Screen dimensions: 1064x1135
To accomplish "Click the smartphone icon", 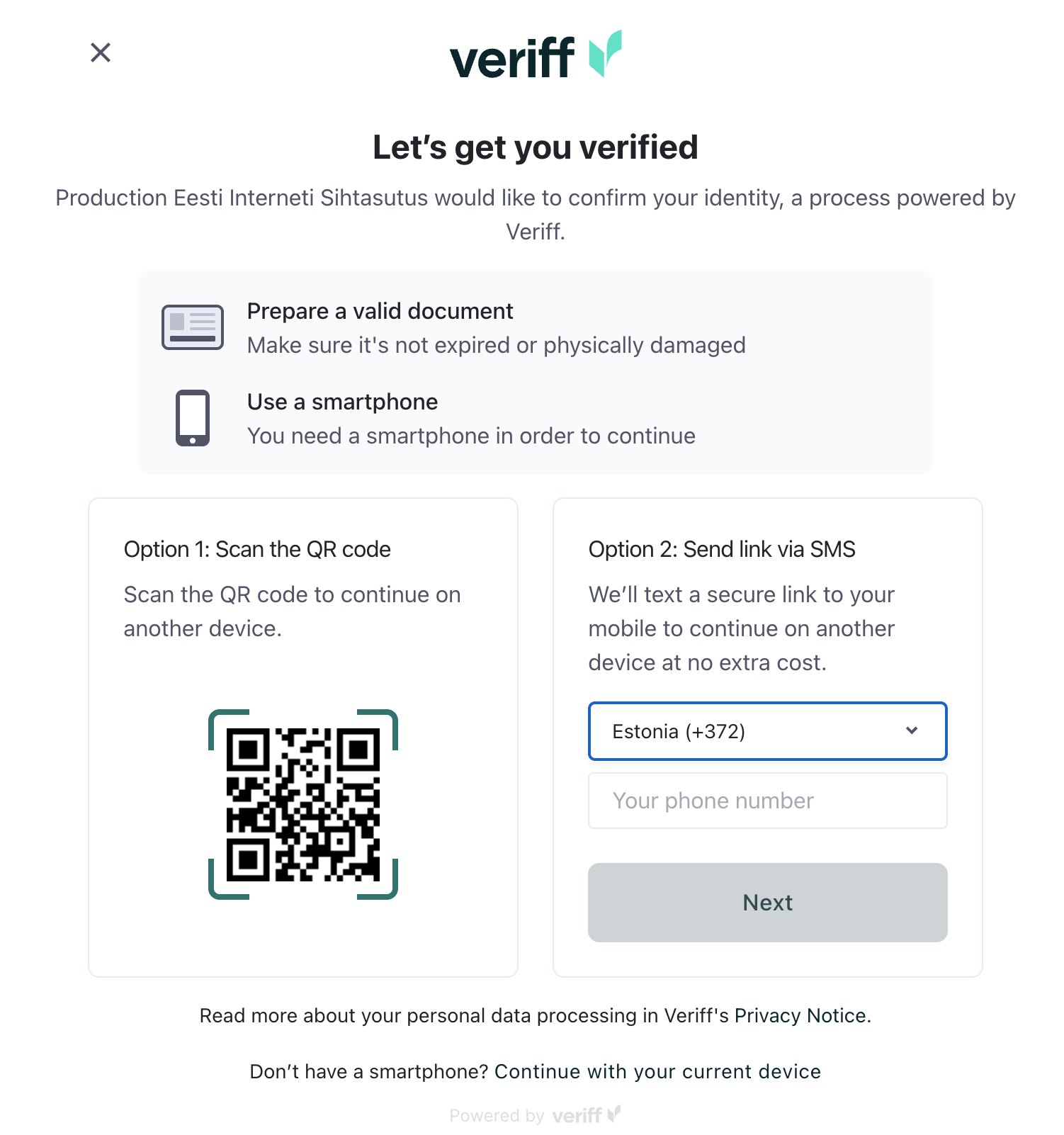I will click(x=193, y=418).
